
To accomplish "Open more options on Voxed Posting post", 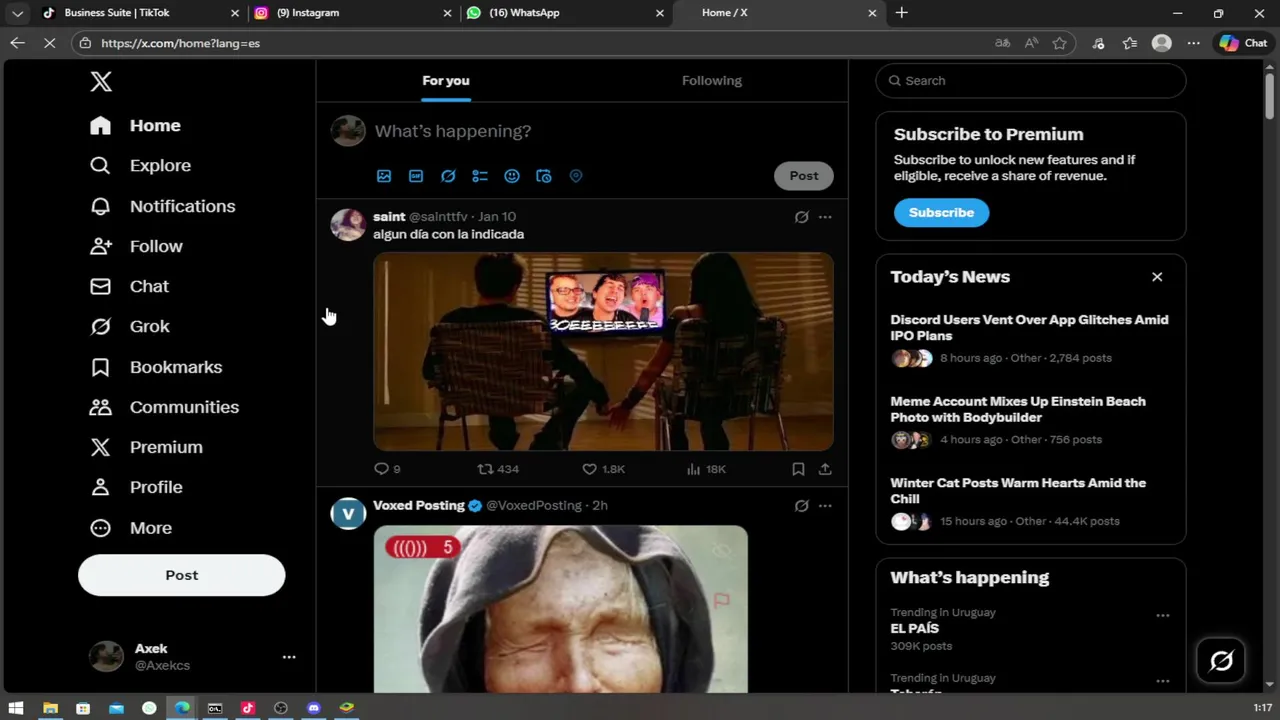I will (825, 506).
